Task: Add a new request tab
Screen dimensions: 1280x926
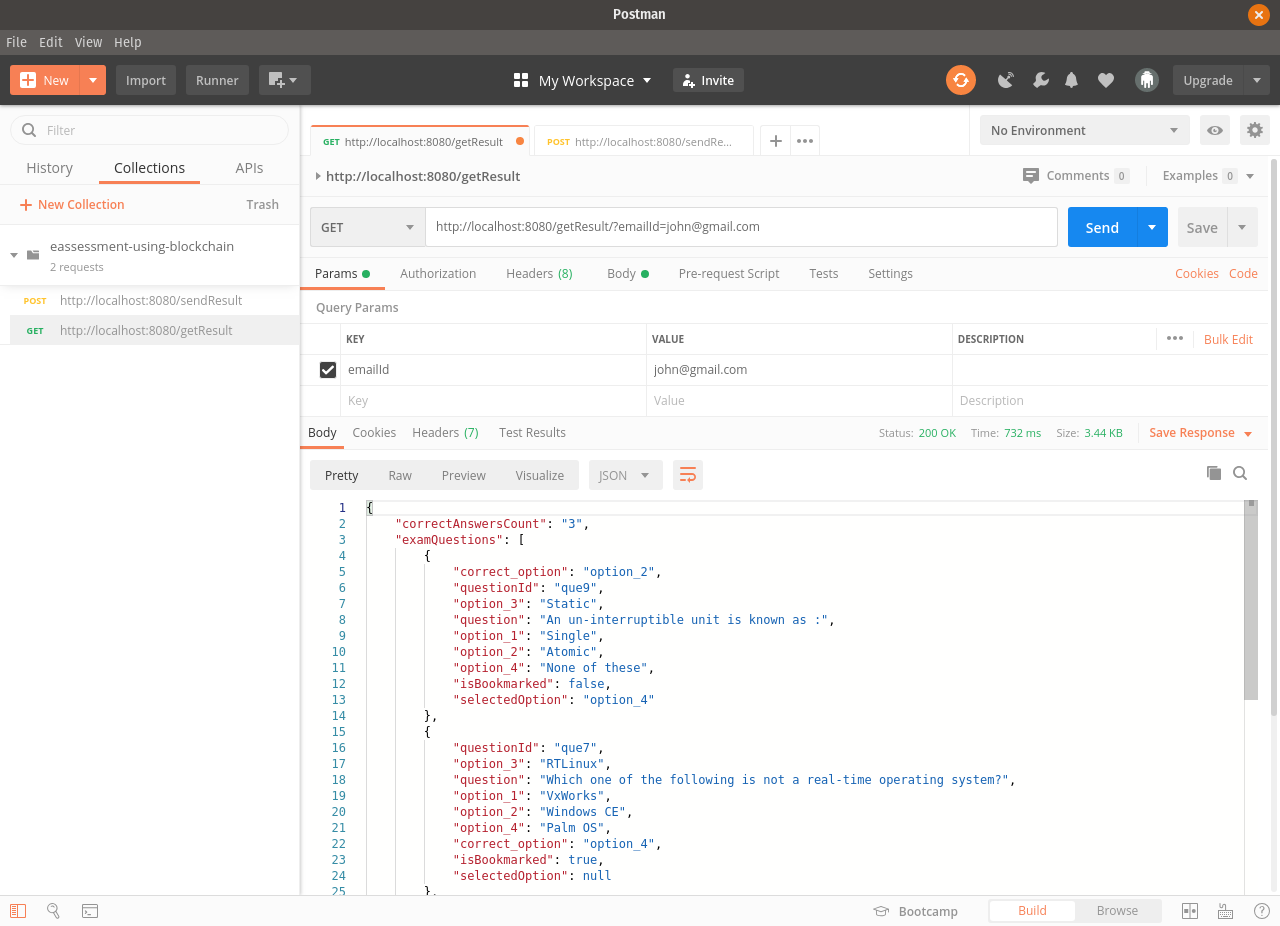Action: (x=775, y=141)
